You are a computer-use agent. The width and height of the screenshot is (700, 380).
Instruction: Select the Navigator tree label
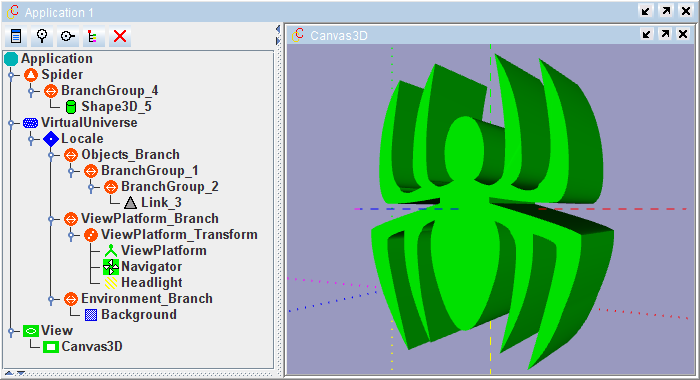152,267
